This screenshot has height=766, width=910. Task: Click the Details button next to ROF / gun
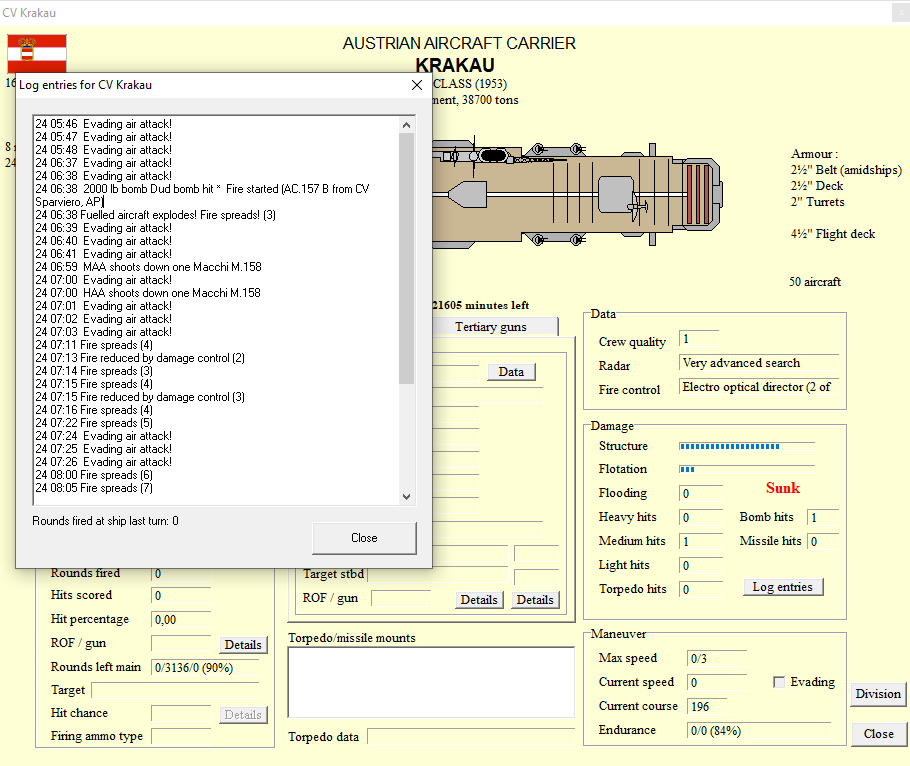pyautogui.click(x=243, y=645)
